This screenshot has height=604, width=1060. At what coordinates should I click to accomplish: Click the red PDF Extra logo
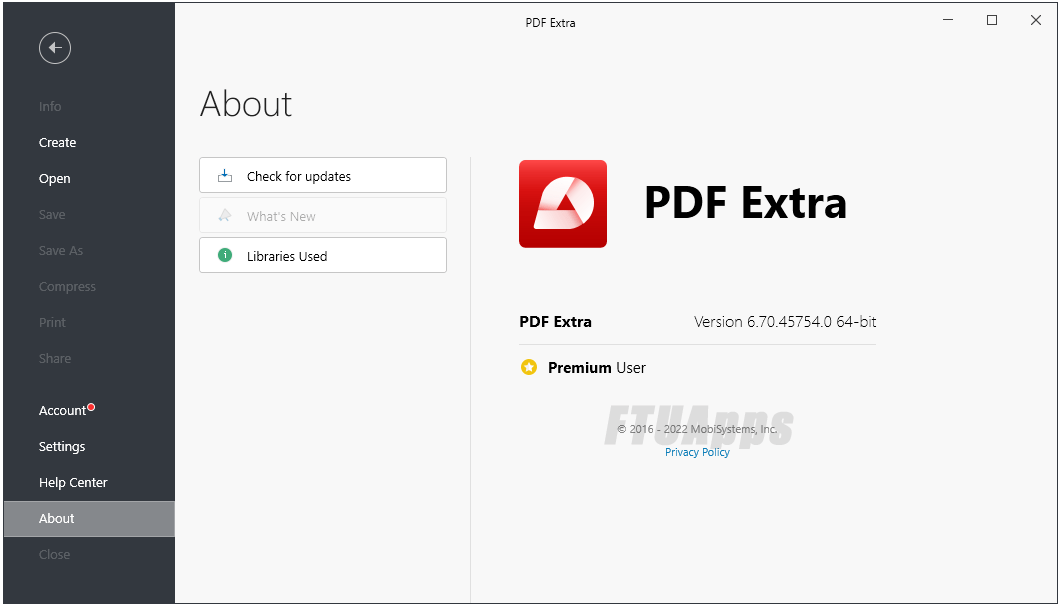tap(562, 204)
